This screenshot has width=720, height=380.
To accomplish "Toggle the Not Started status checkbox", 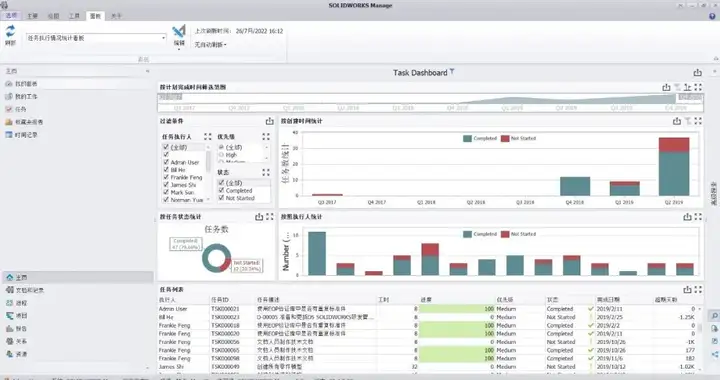I will click(x=221, y=198).
